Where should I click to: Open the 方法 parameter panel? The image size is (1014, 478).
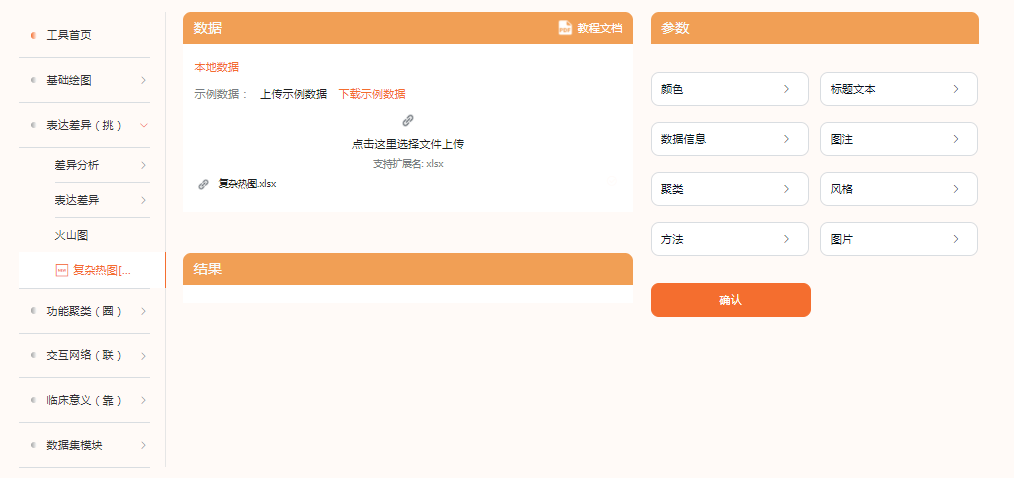(729, 239)
